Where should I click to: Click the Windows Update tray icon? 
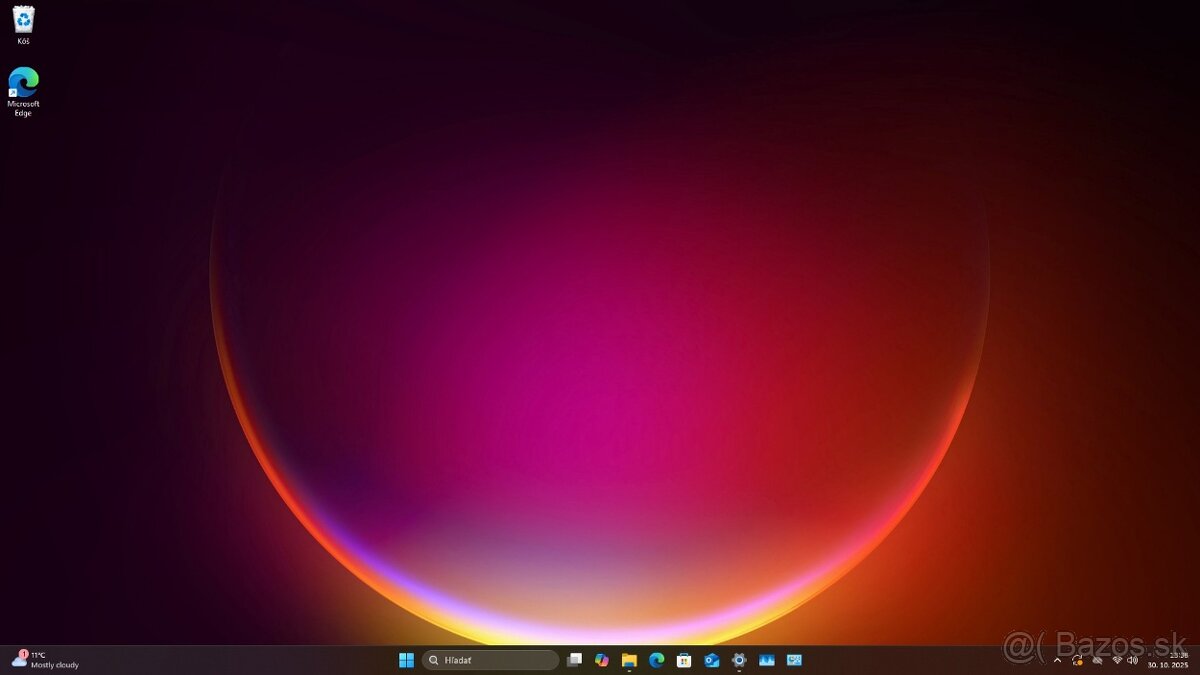1078,660
